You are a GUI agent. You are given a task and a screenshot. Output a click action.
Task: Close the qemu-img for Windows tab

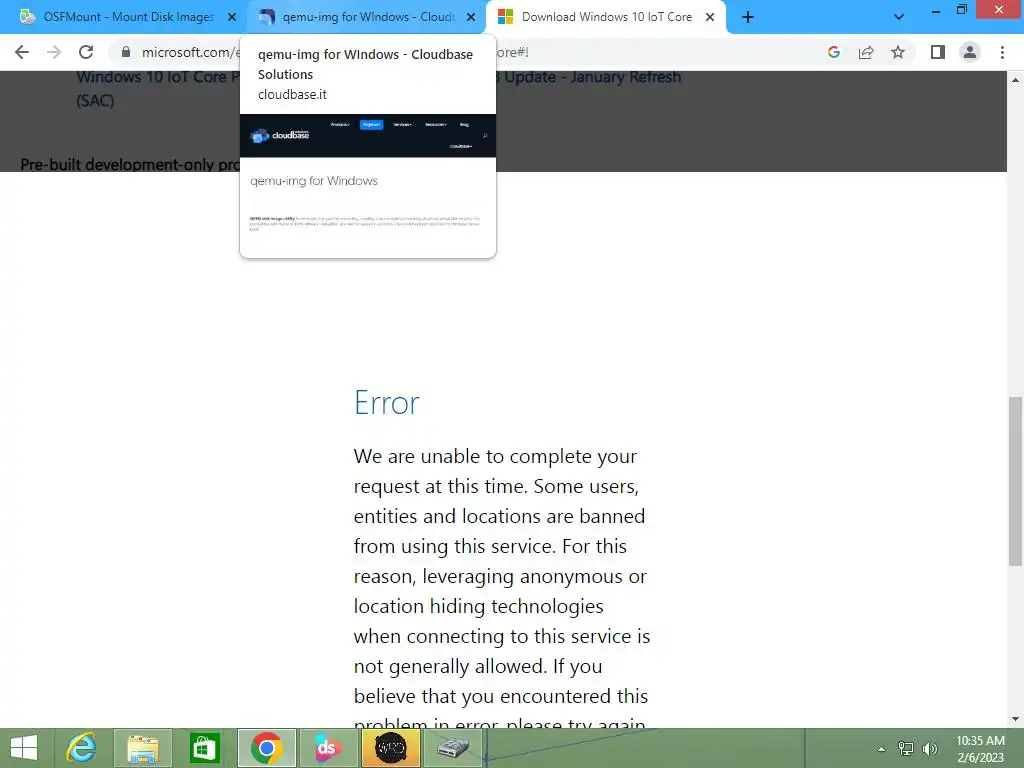pos(471,18)
